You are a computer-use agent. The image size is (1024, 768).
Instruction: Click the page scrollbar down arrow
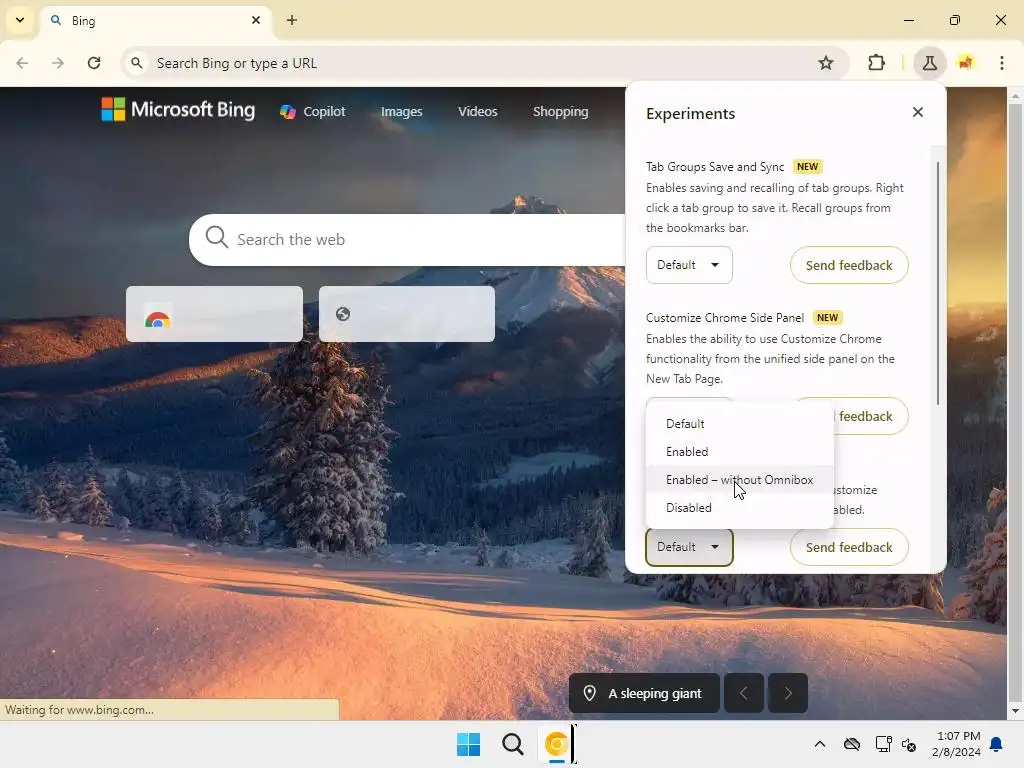(x=1015, y=711)
